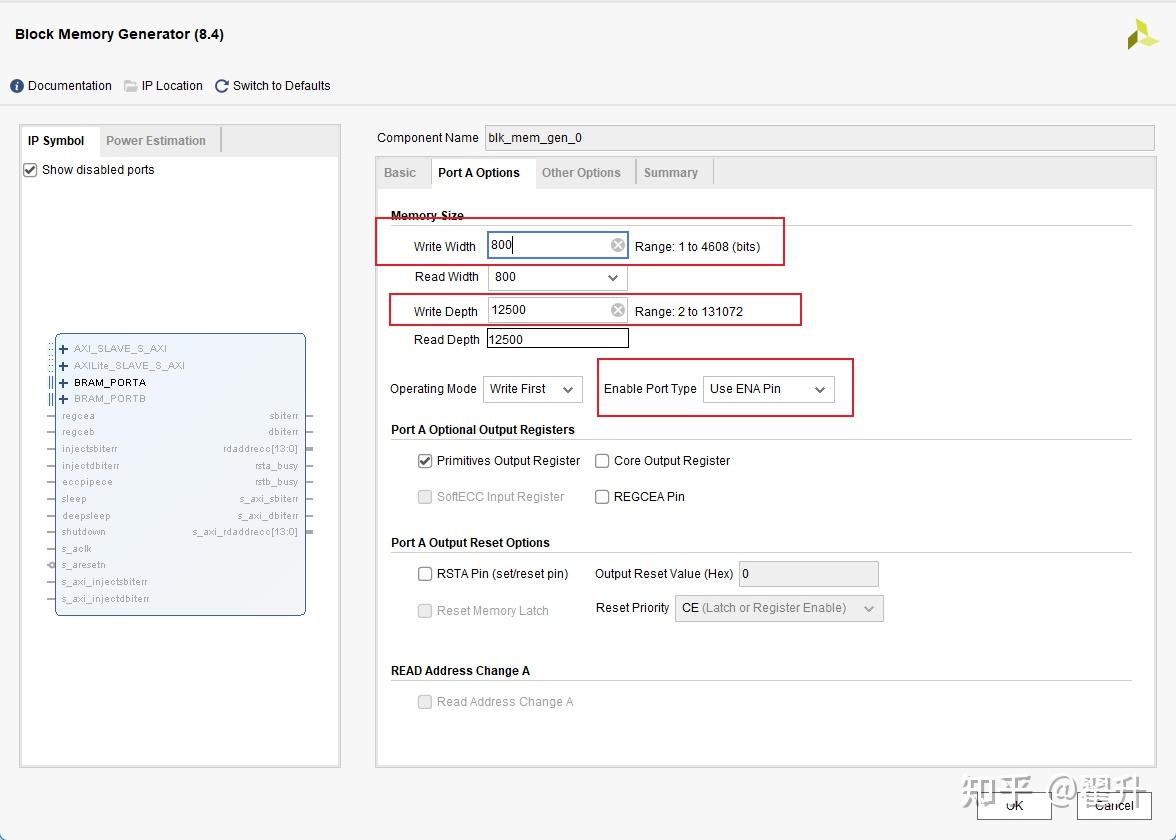This screenshot has height=840, width=1176.
Task: Expand the AXILite_SLAVE_S_AXI plus icon
Action: tap(64, 366)
